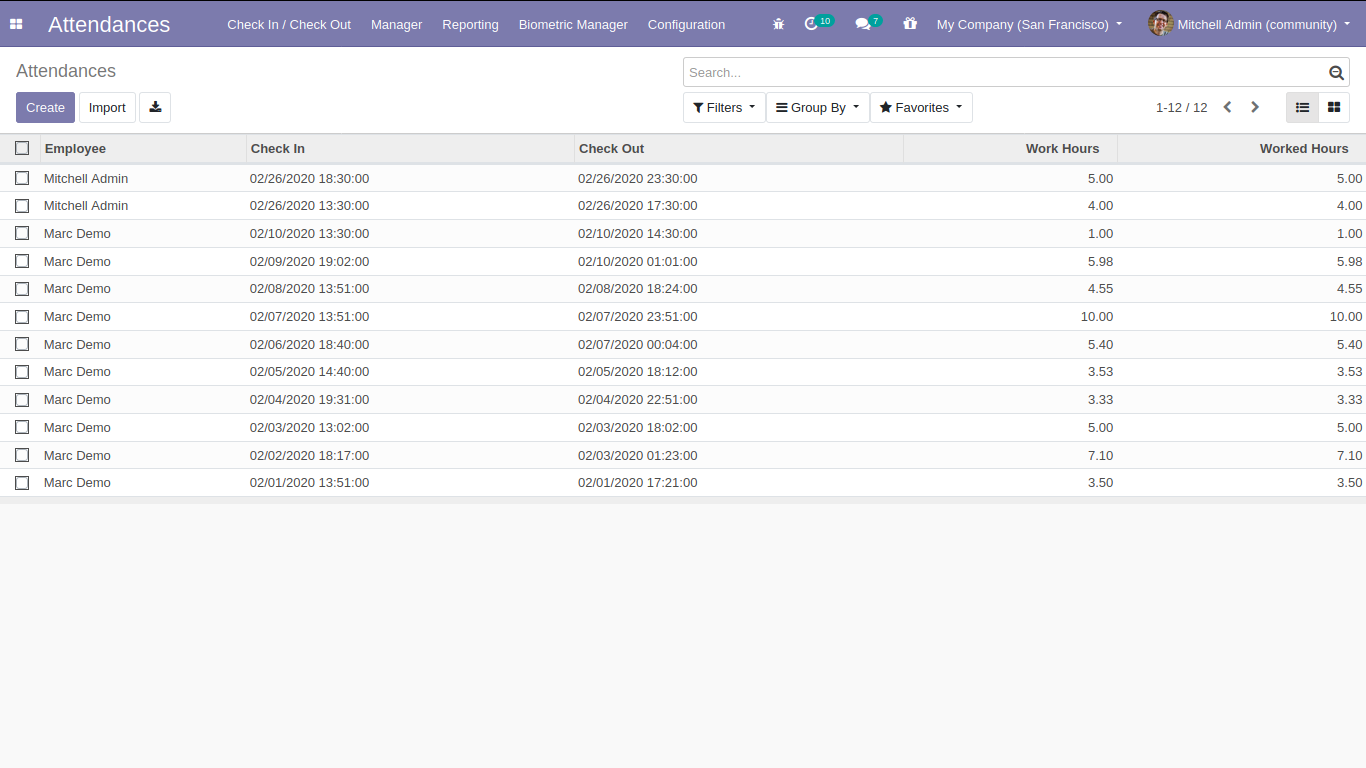Toggle the select-all header checkbox
The width and height of the screenshot is (1366, 768).
coord(22,149)
